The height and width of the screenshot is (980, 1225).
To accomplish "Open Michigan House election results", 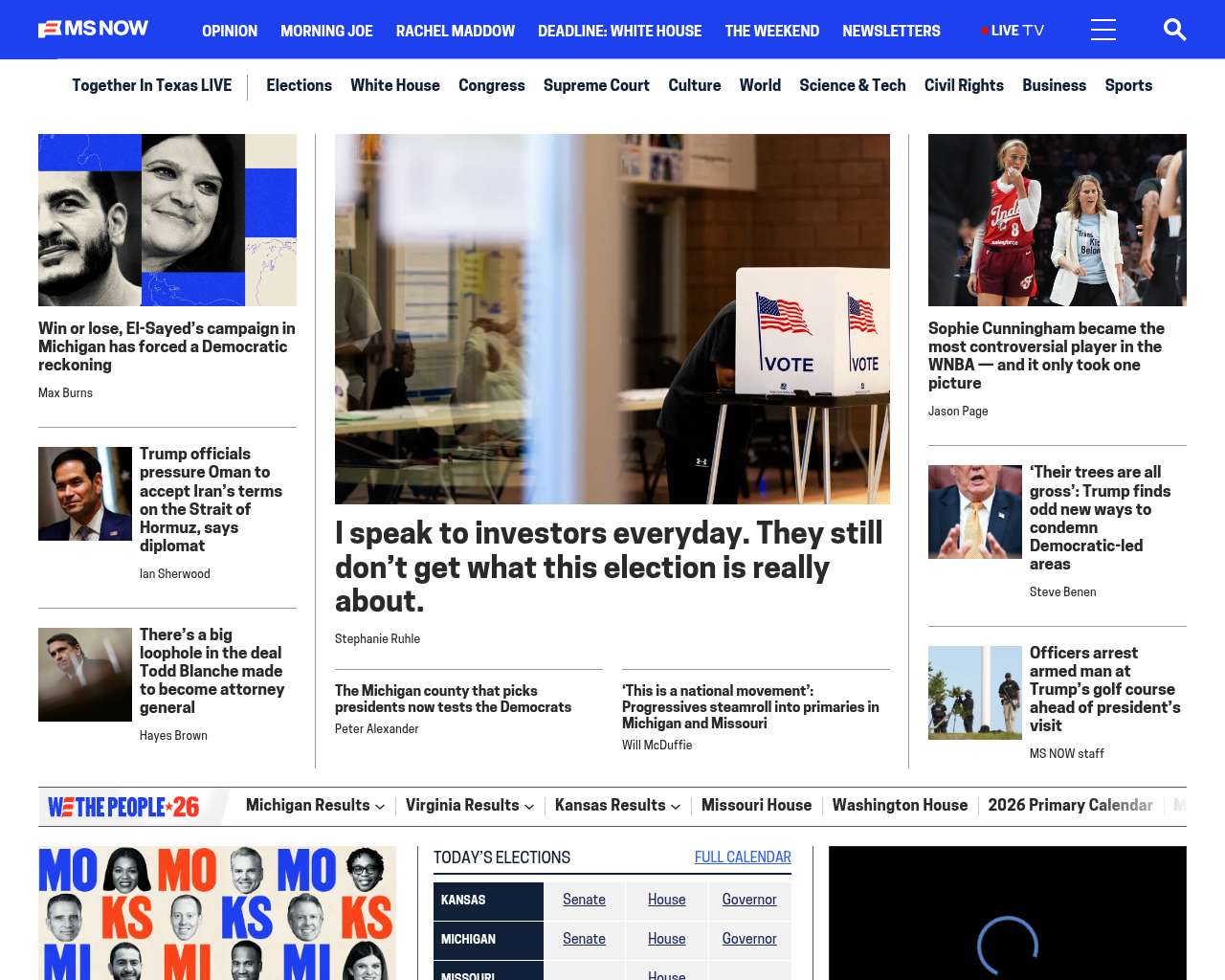I will [666, 939].
